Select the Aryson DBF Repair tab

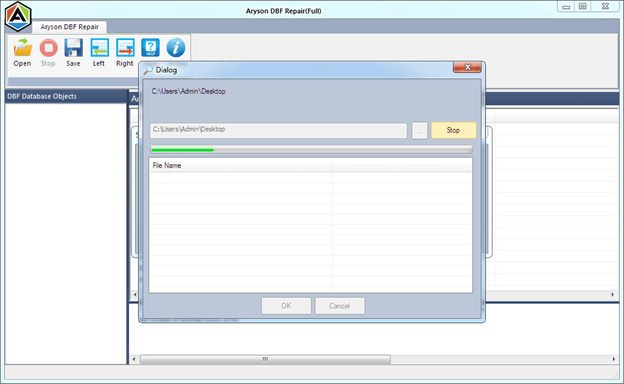(69, 27)
